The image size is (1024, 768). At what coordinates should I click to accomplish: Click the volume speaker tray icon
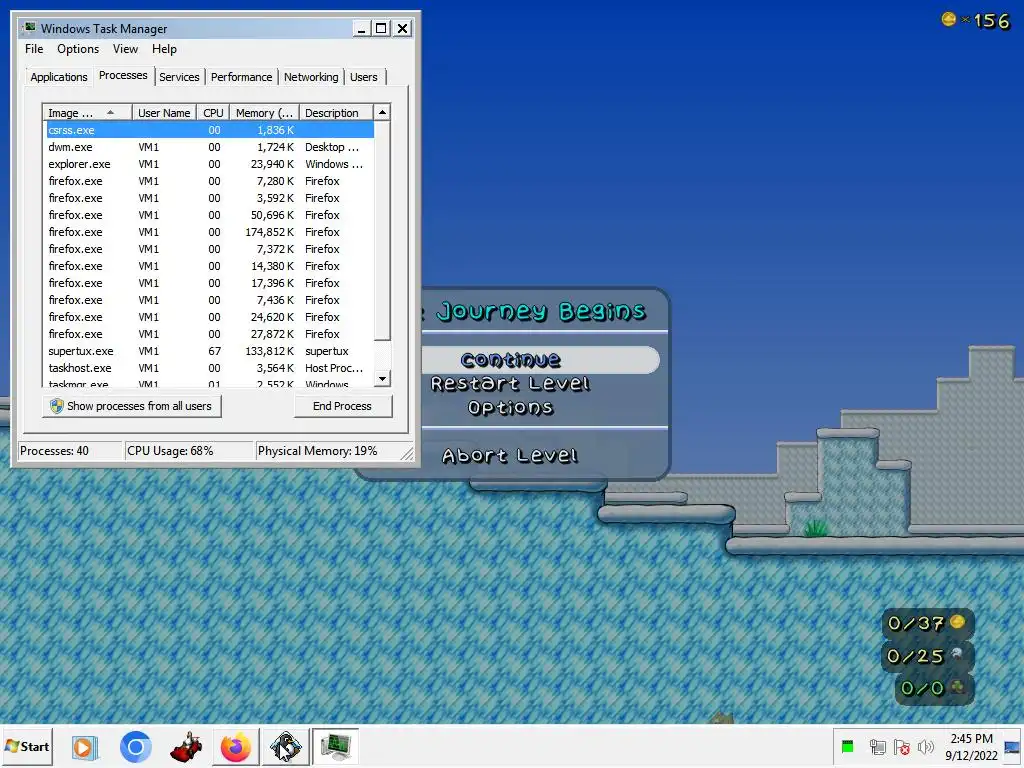(925, 746)
